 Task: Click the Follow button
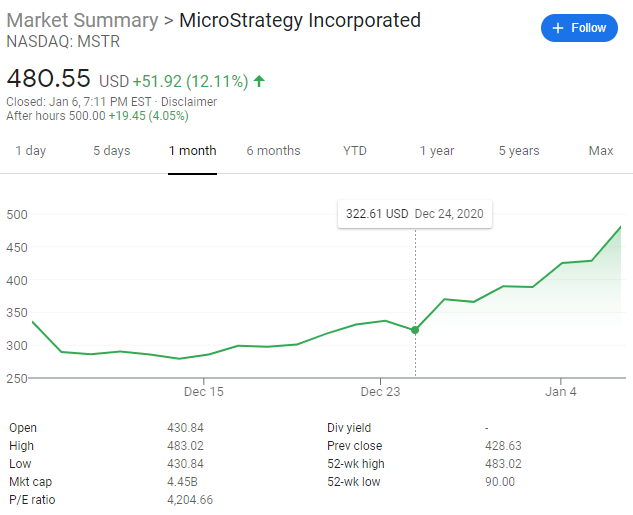579,28
